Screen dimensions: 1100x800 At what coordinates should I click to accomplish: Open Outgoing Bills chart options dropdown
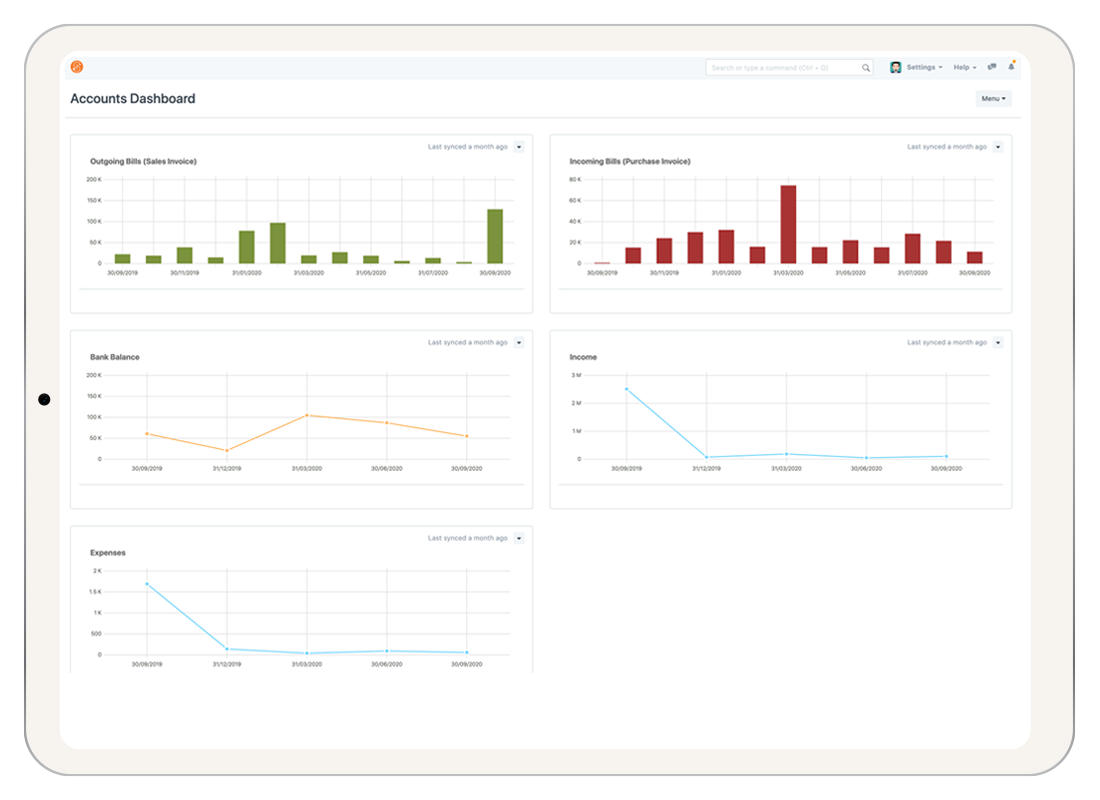(519, 147)
